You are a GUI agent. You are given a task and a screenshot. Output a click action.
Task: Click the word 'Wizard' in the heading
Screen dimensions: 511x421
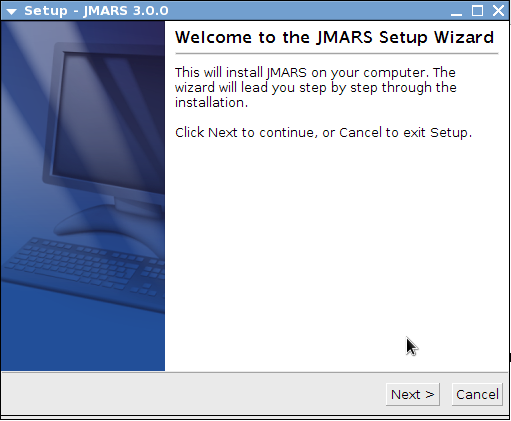464,37
